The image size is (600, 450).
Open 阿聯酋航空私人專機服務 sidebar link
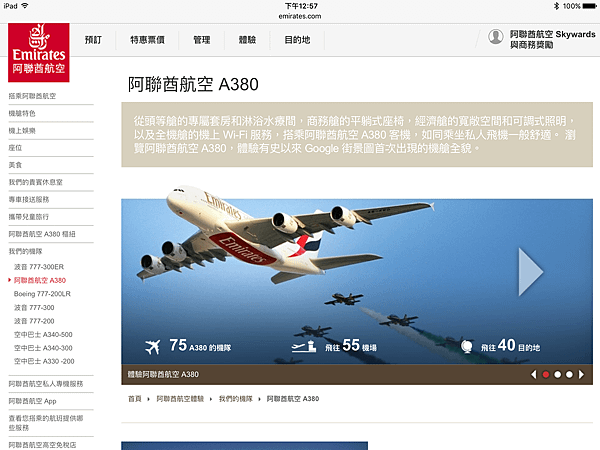(x=46, y=384)
